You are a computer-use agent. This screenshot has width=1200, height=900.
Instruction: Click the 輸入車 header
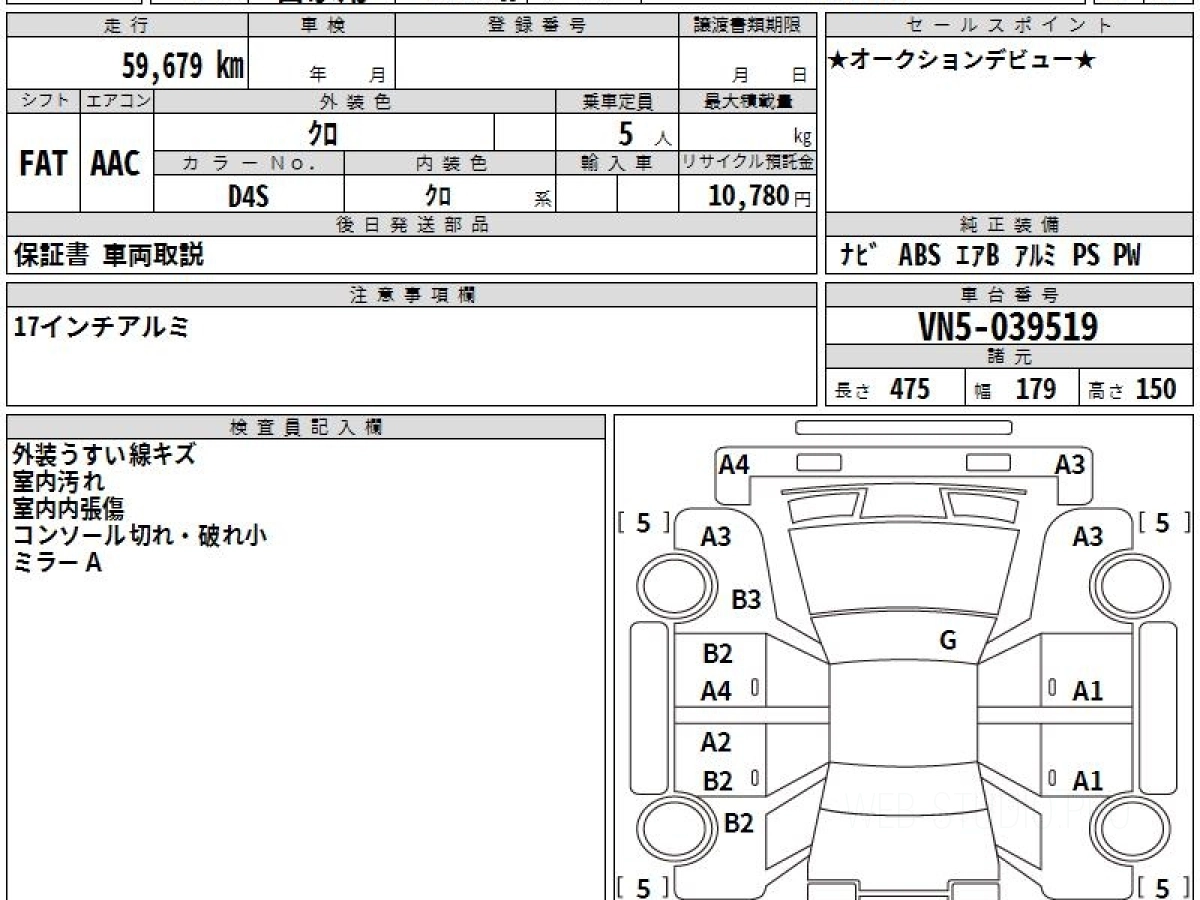click(x=617, y=164)
